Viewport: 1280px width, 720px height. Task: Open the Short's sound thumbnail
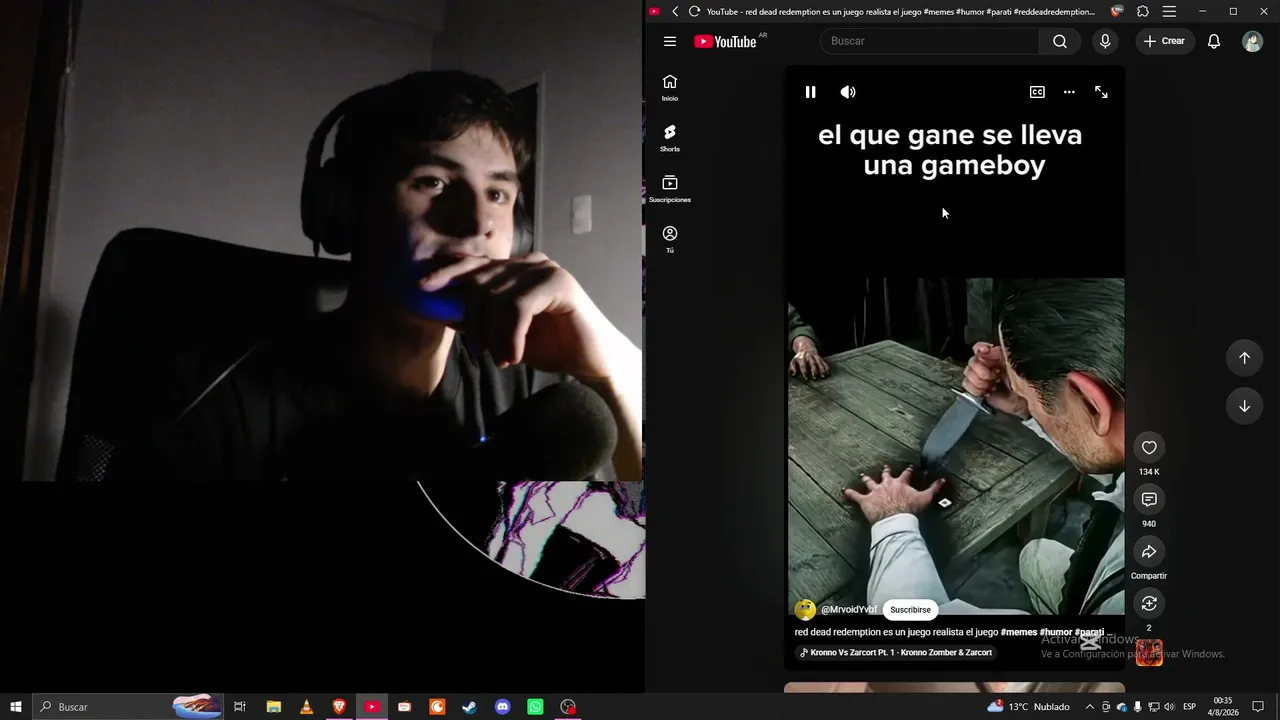point(1149,653)
